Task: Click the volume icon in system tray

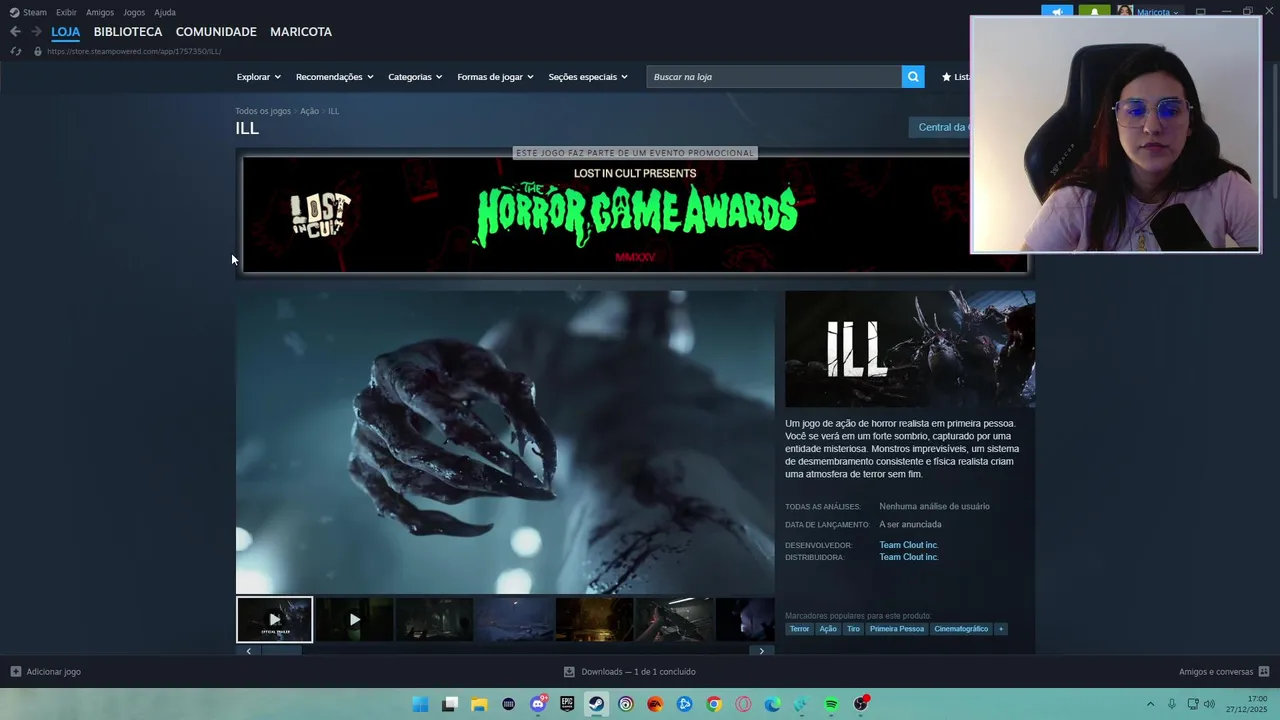Action: pyautogui.click(x=1209, y=704)
